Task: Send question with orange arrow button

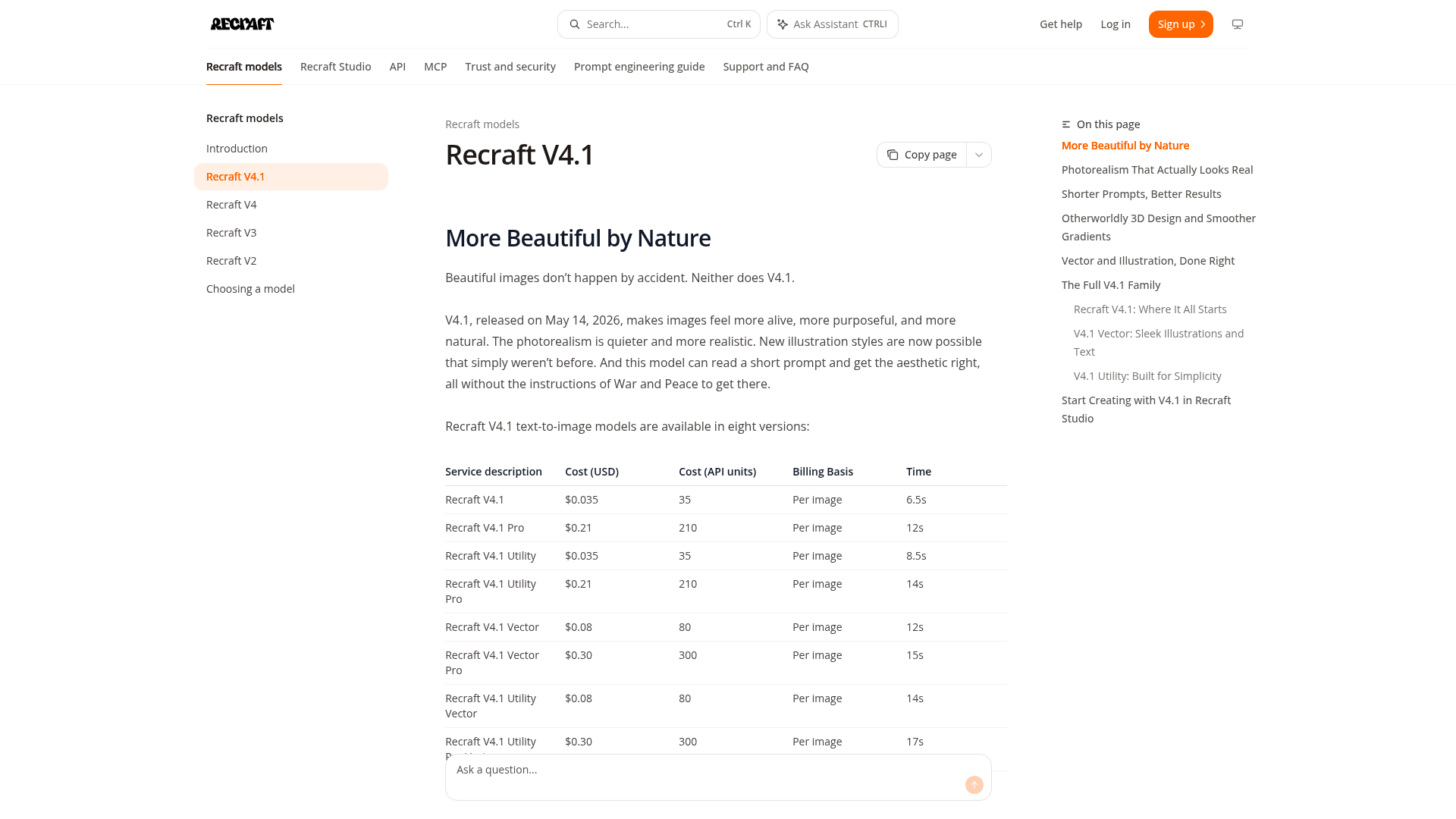Action: (x=974, y=785)
